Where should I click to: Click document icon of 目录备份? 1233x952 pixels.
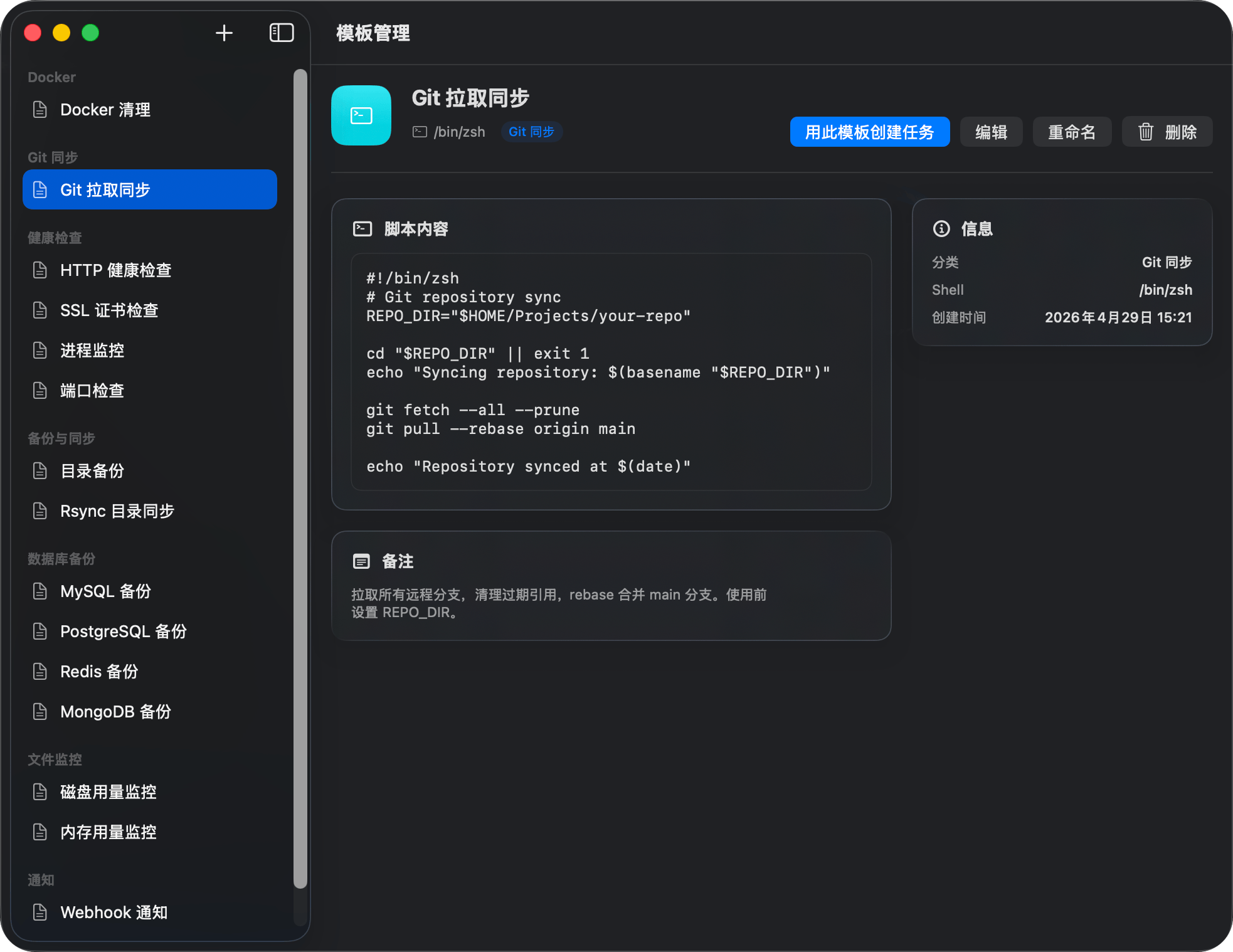pyautogui.click(x=40, y=471)
